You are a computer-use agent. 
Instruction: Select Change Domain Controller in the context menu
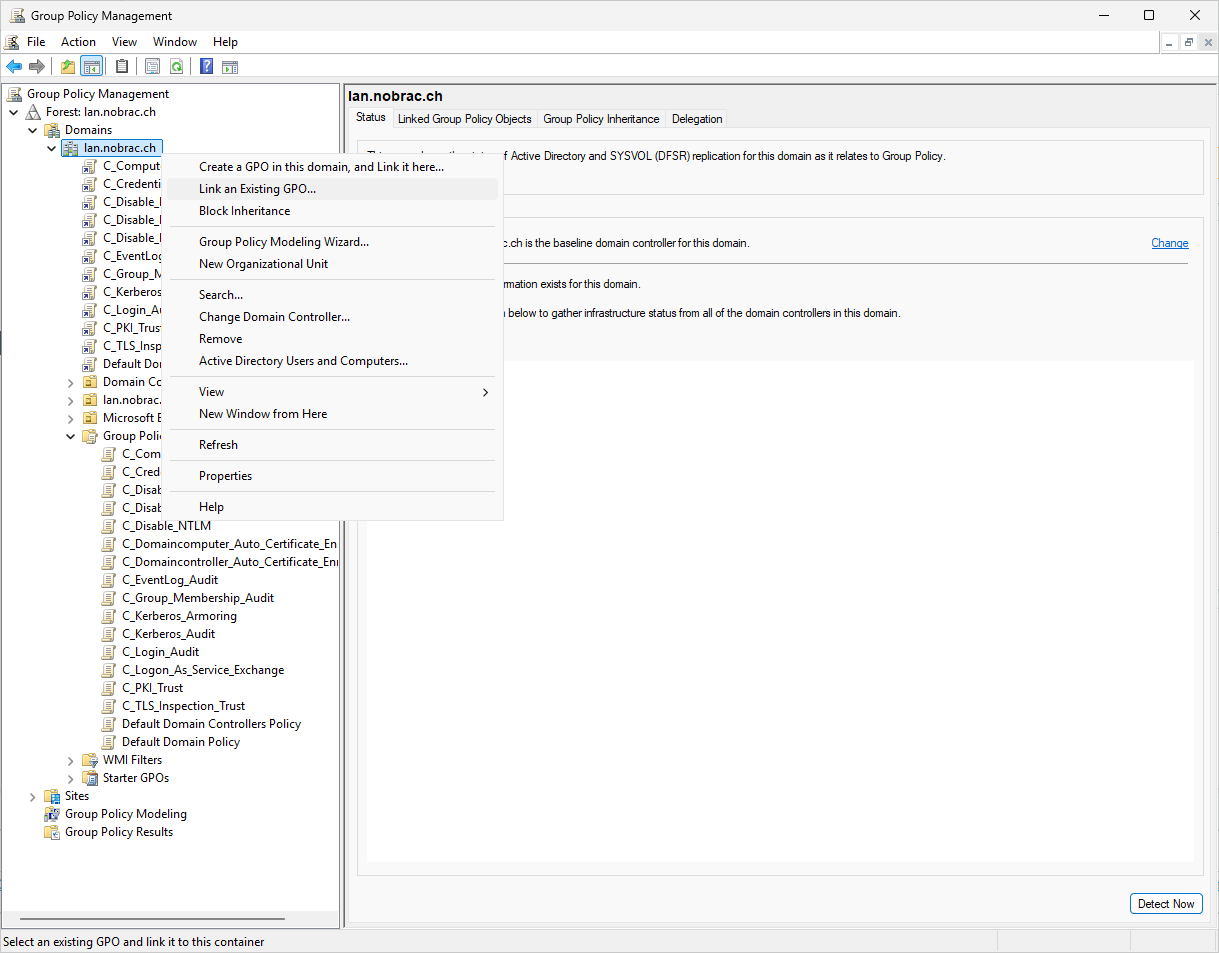[x=333, y=317]
